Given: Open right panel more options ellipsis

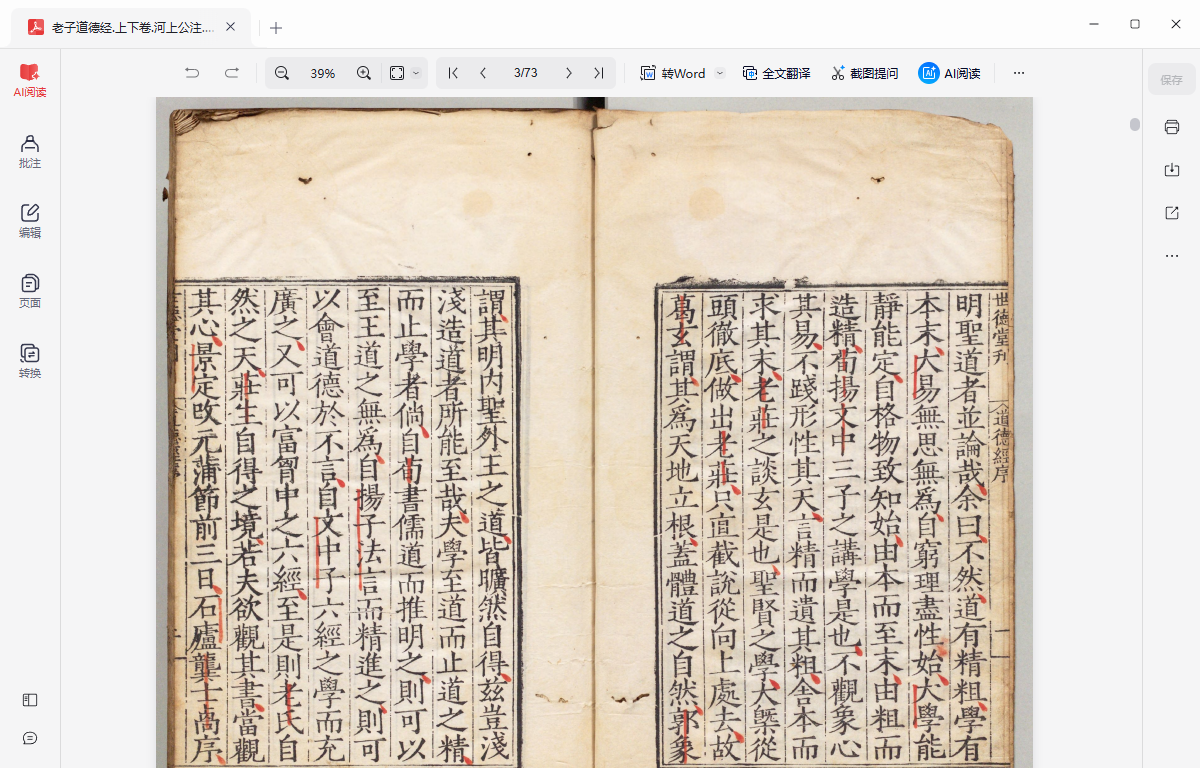Looking at the screenshot, I should tap(1172, 256).
